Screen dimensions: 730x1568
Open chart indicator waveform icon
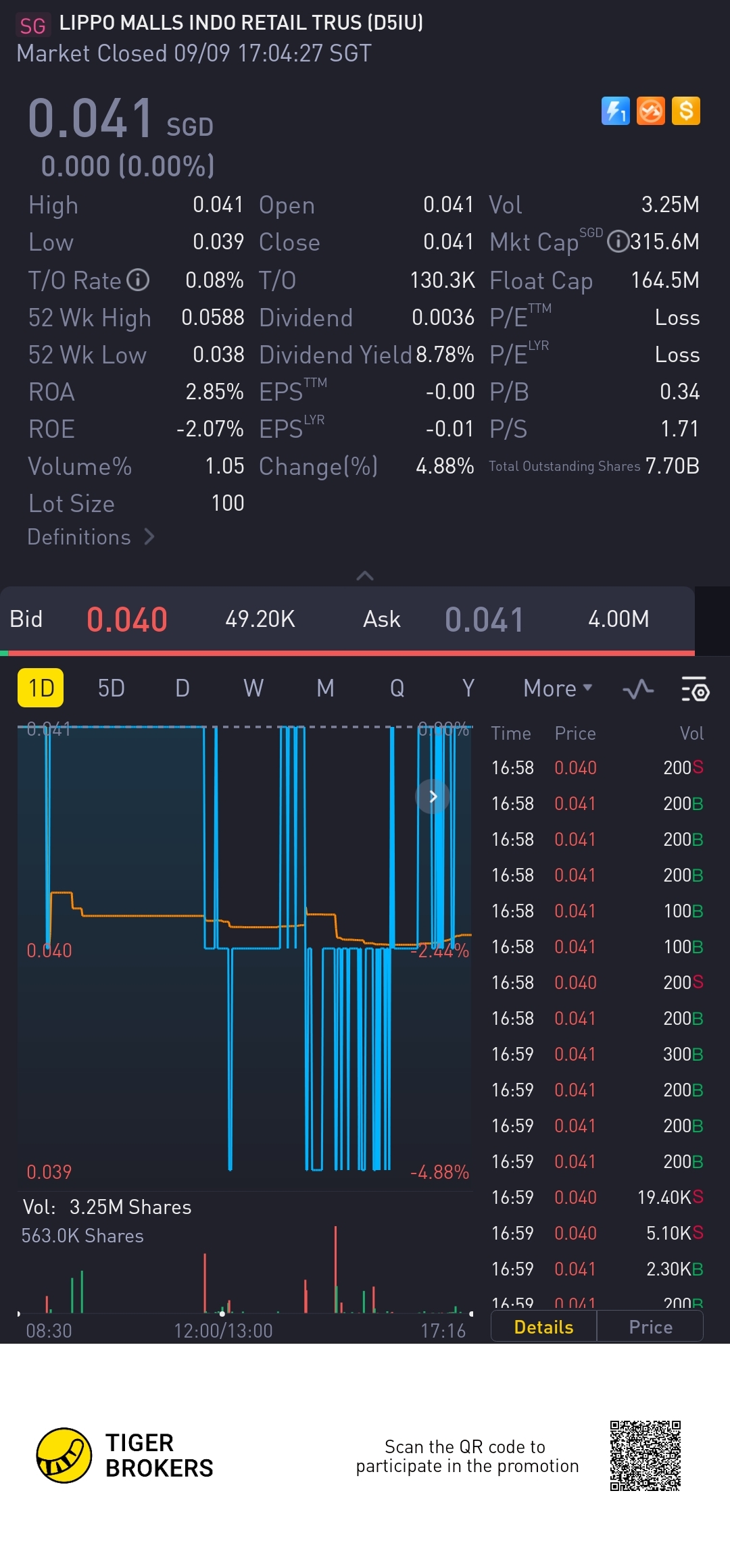pos(638,689)
